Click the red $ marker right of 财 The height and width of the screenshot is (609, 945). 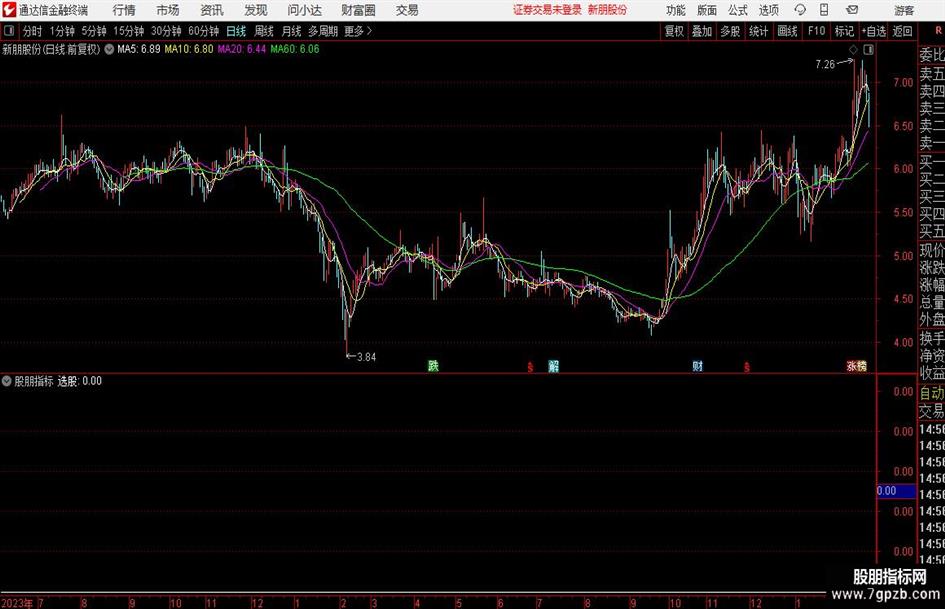click(747, 367)
